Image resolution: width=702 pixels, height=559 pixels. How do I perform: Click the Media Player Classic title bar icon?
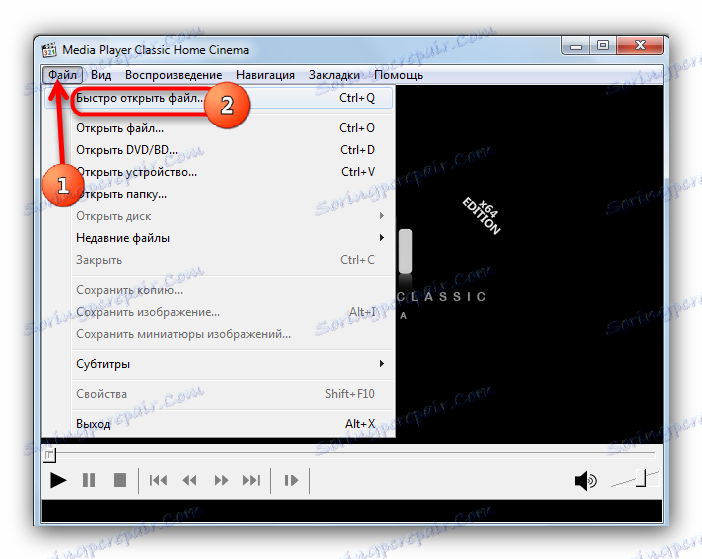[49, 50]
